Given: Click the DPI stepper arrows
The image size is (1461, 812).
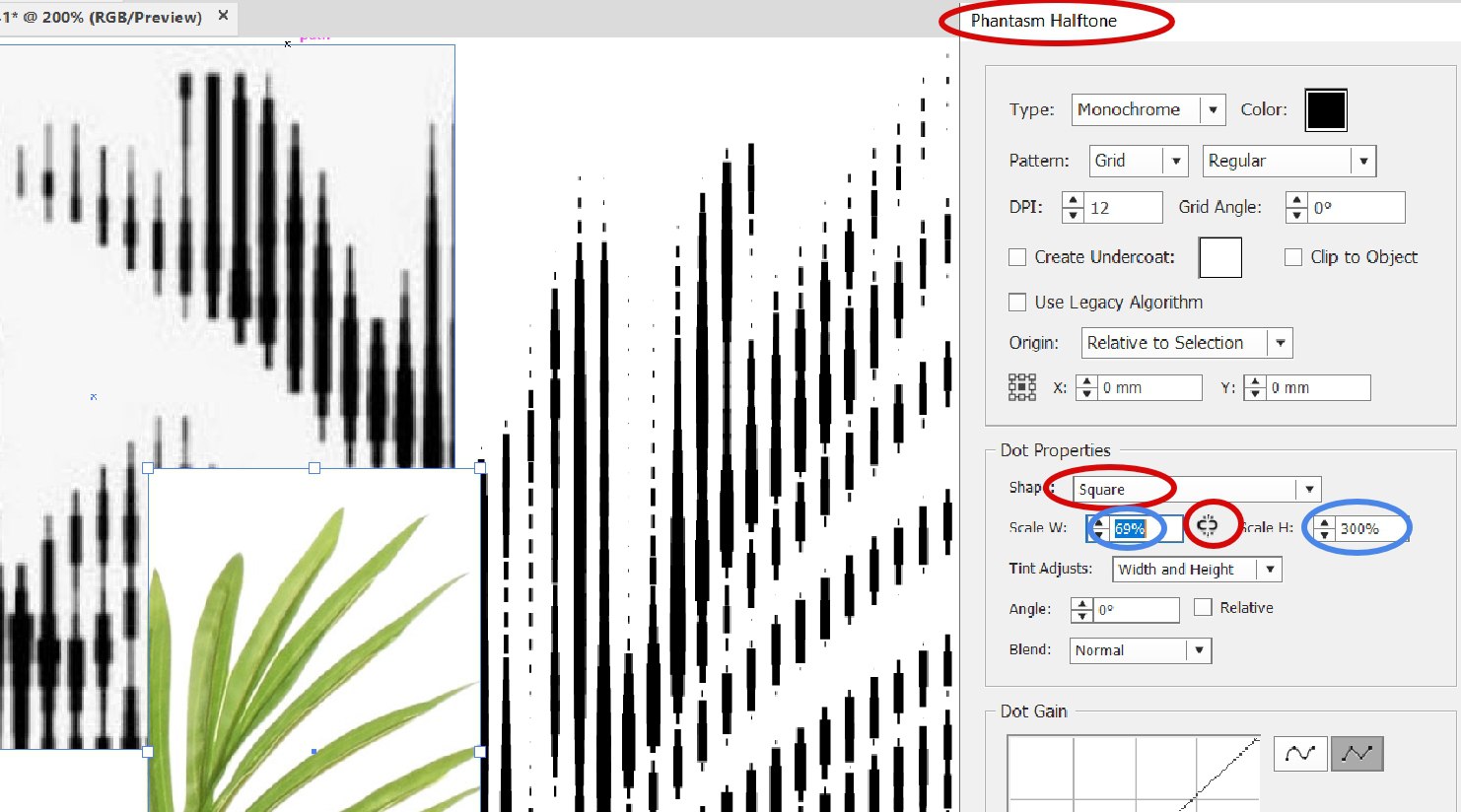Looking at the screenshot, I should [x=1074, y=208].
